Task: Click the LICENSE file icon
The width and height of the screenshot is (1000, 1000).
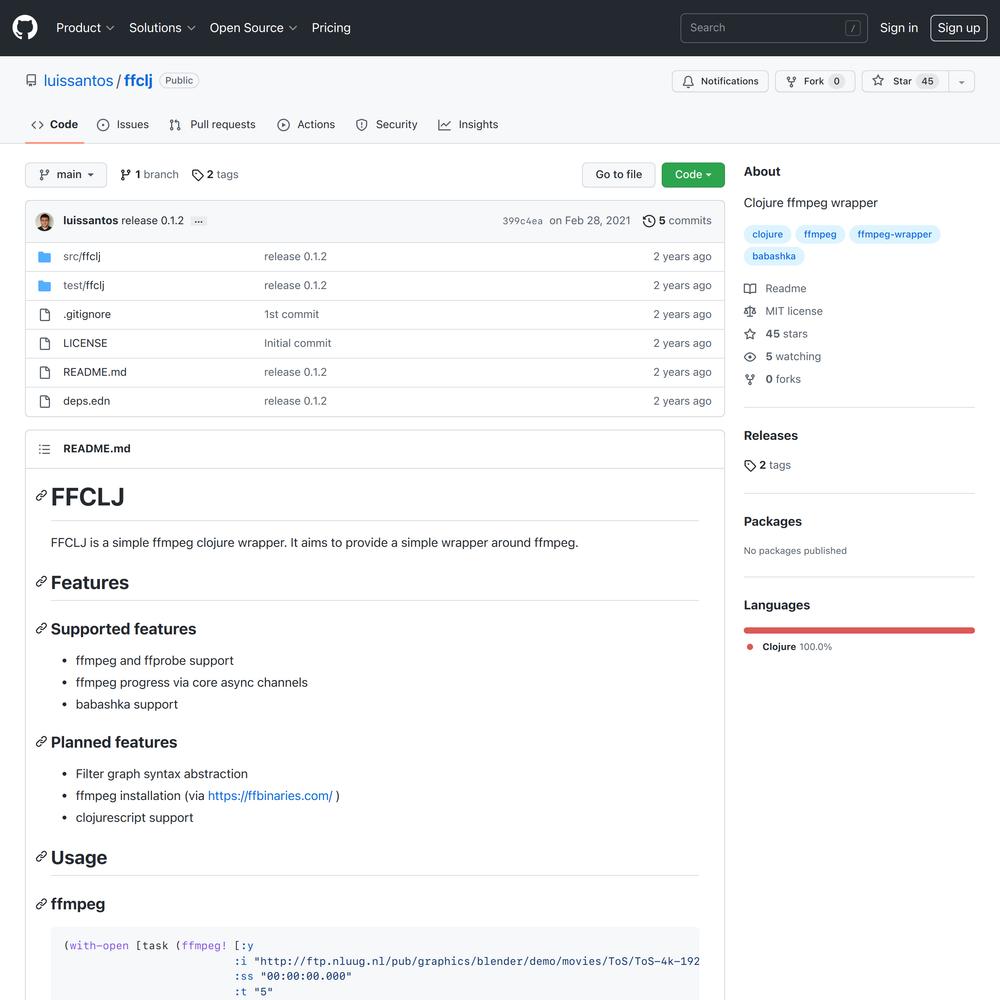Action: pyautogui.click(x=45, y=343)
